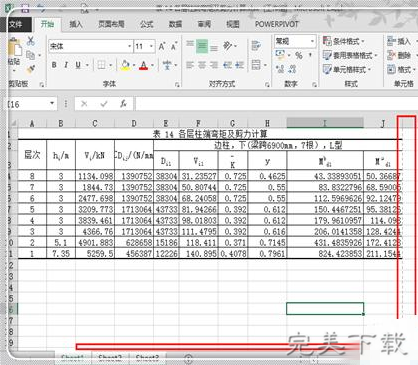Open Font group dialog launcher
This screenshot has width=418, height=365.
tap(177, 85)
